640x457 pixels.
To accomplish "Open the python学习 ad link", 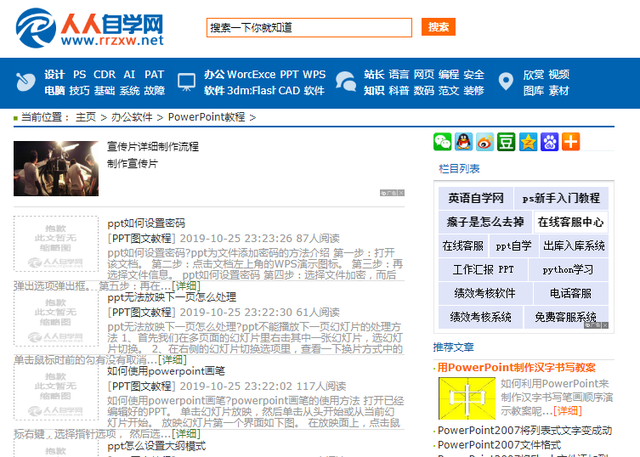I will tap(568, 270).
